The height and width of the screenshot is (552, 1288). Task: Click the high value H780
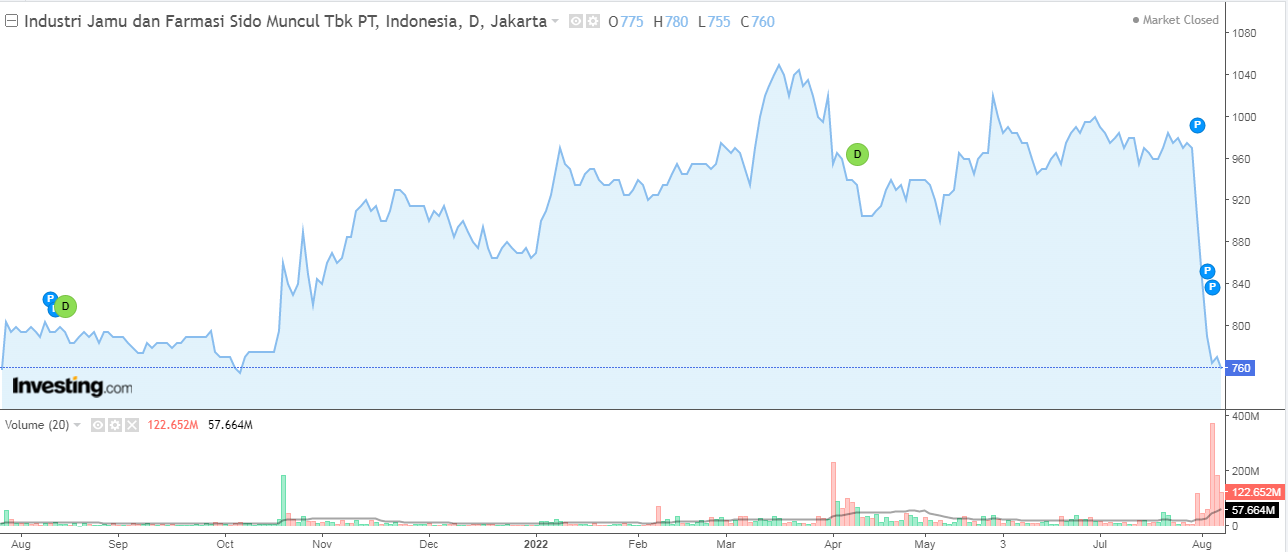click(x=671, y=21)
